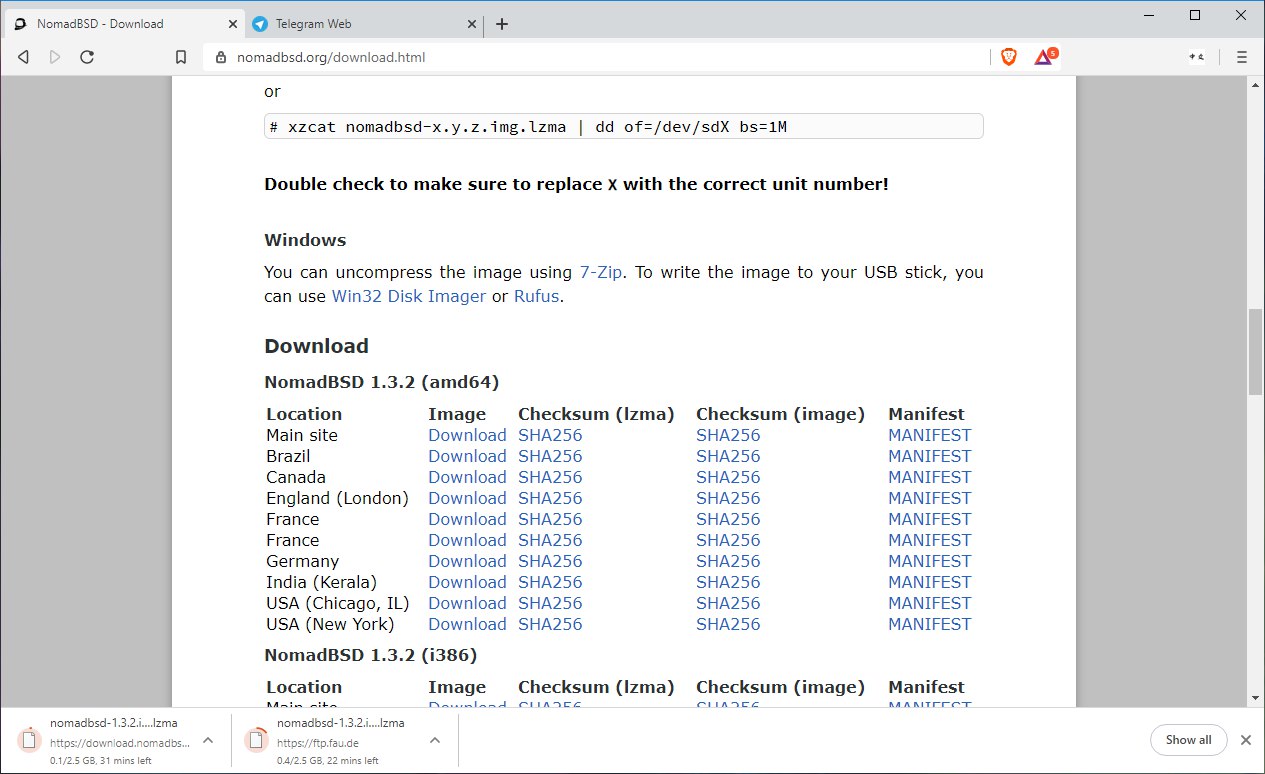Download amd64 image from USA (Chicago, IL)
The image size is (1265, 774).
[467, 603]
